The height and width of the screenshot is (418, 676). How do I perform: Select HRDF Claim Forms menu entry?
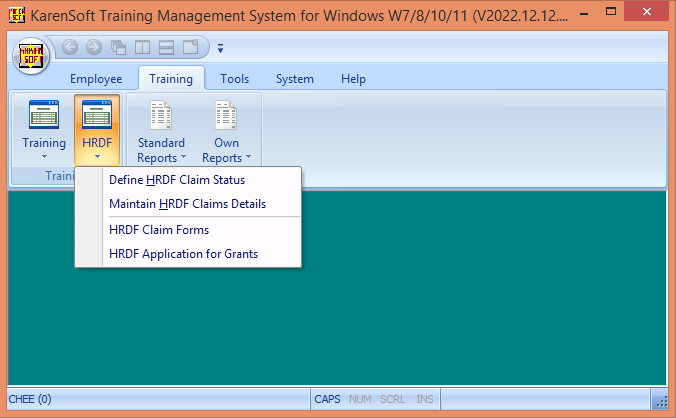coord(188,230)
